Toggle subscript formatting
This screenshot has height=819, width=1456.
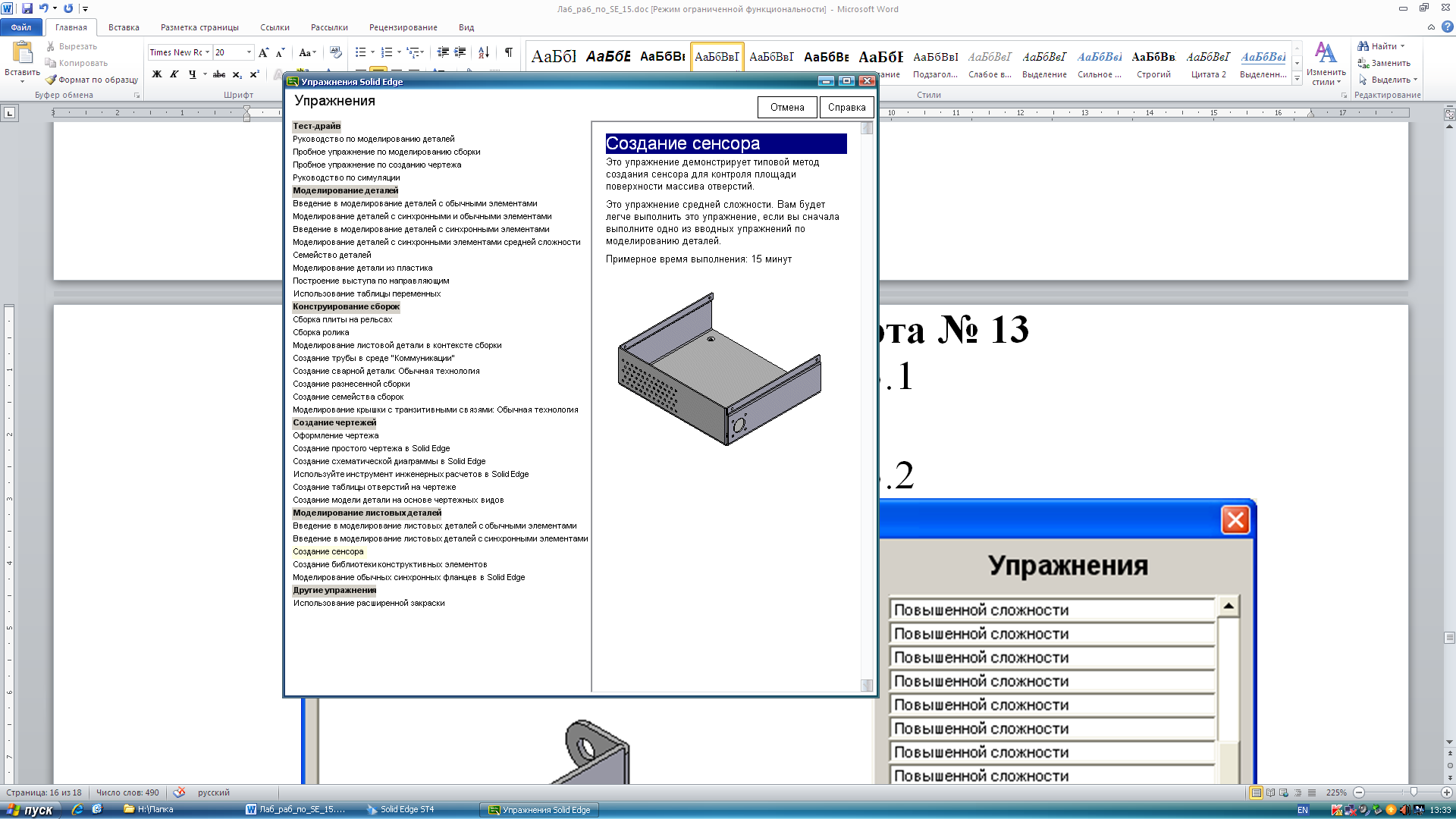point(237,74)
